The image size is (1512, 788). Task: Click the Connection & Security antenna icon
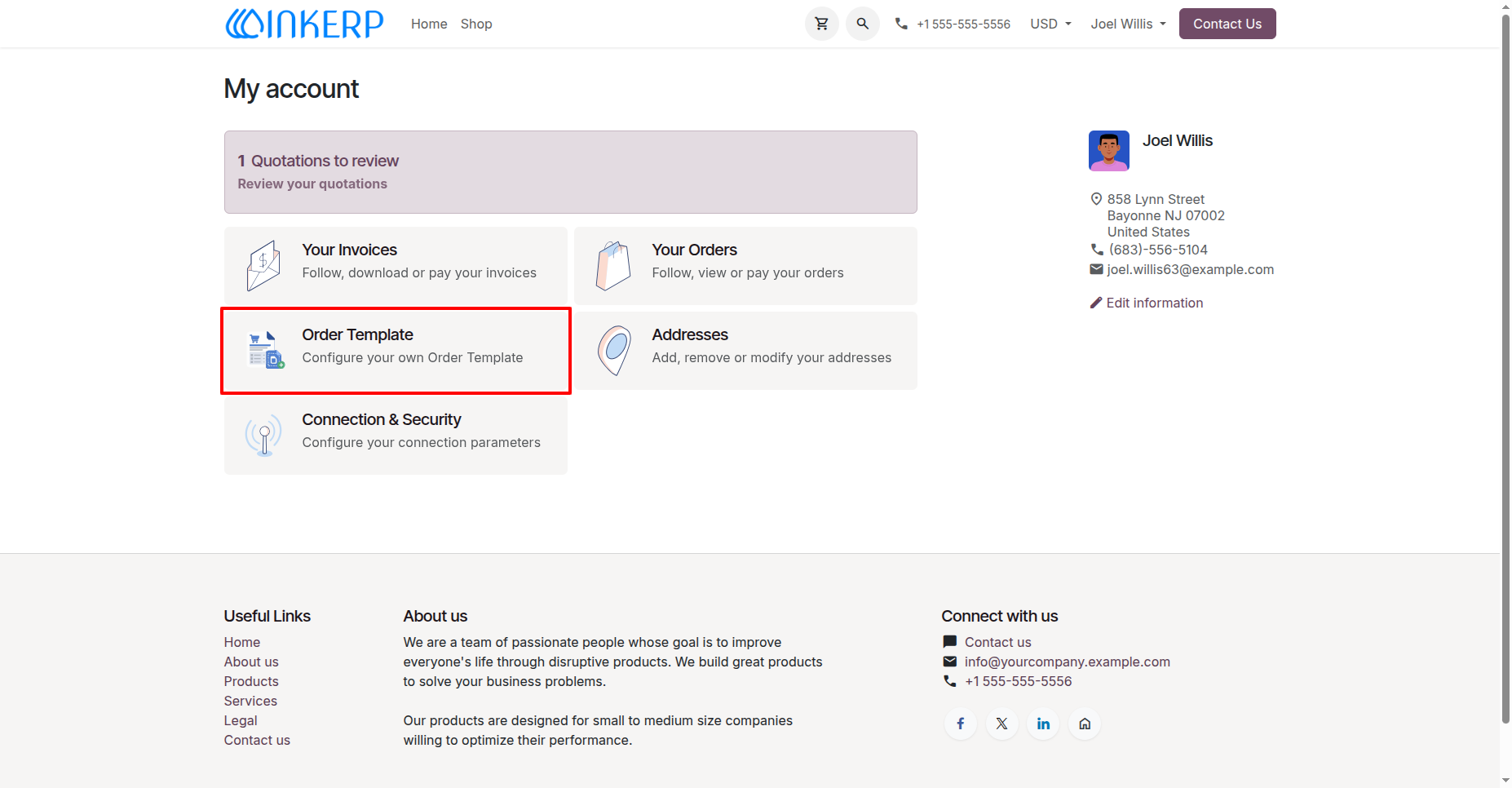click(263, 435)
